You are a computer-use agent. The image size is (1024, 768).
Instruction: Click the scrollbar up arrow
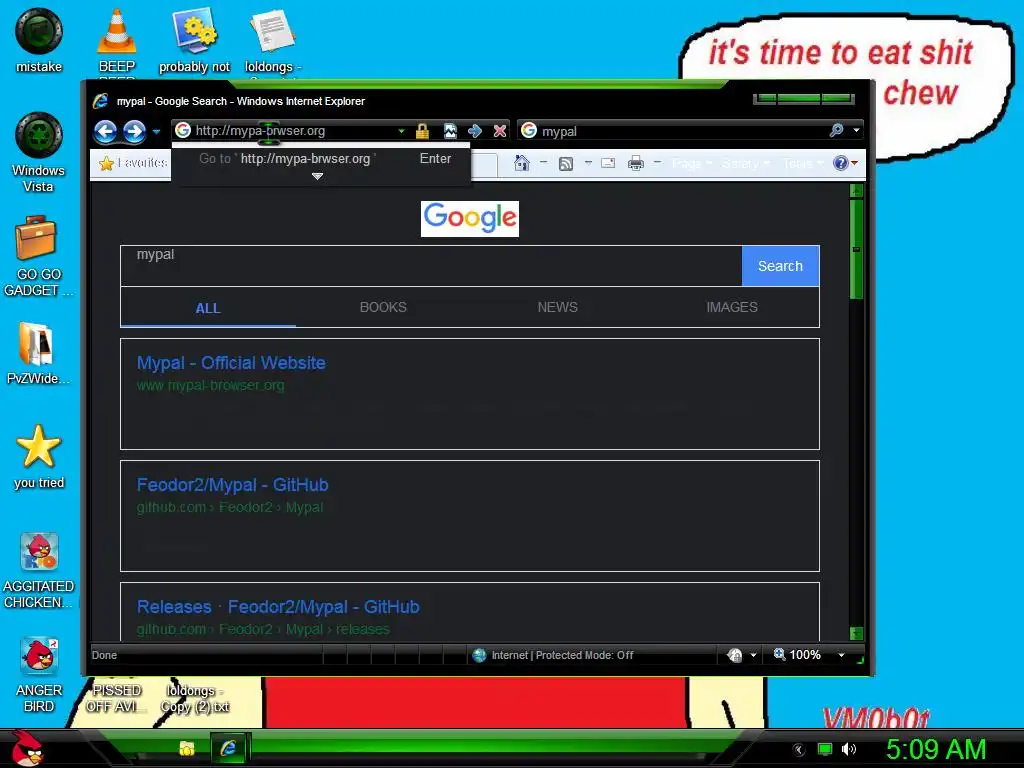(856, 191)
